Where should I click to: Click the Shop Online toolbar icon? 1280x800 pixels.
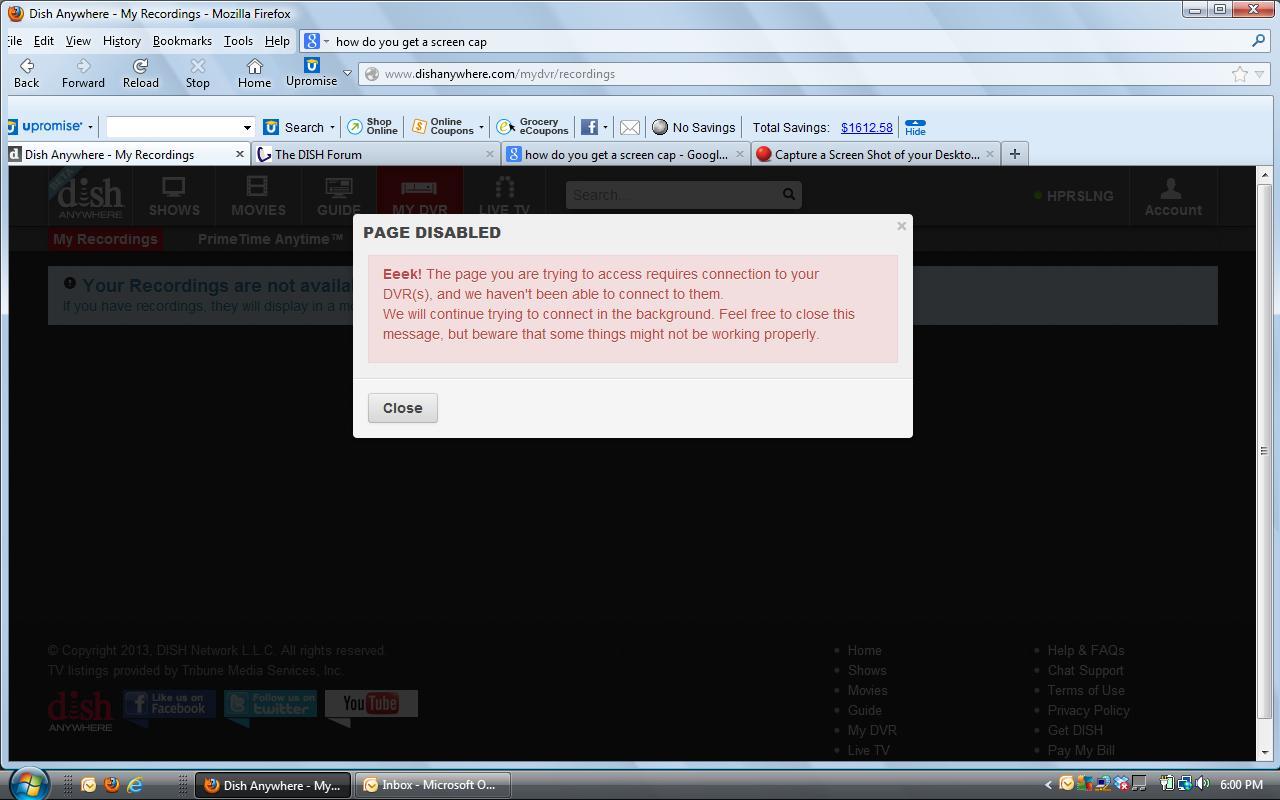tap(372, 127)
